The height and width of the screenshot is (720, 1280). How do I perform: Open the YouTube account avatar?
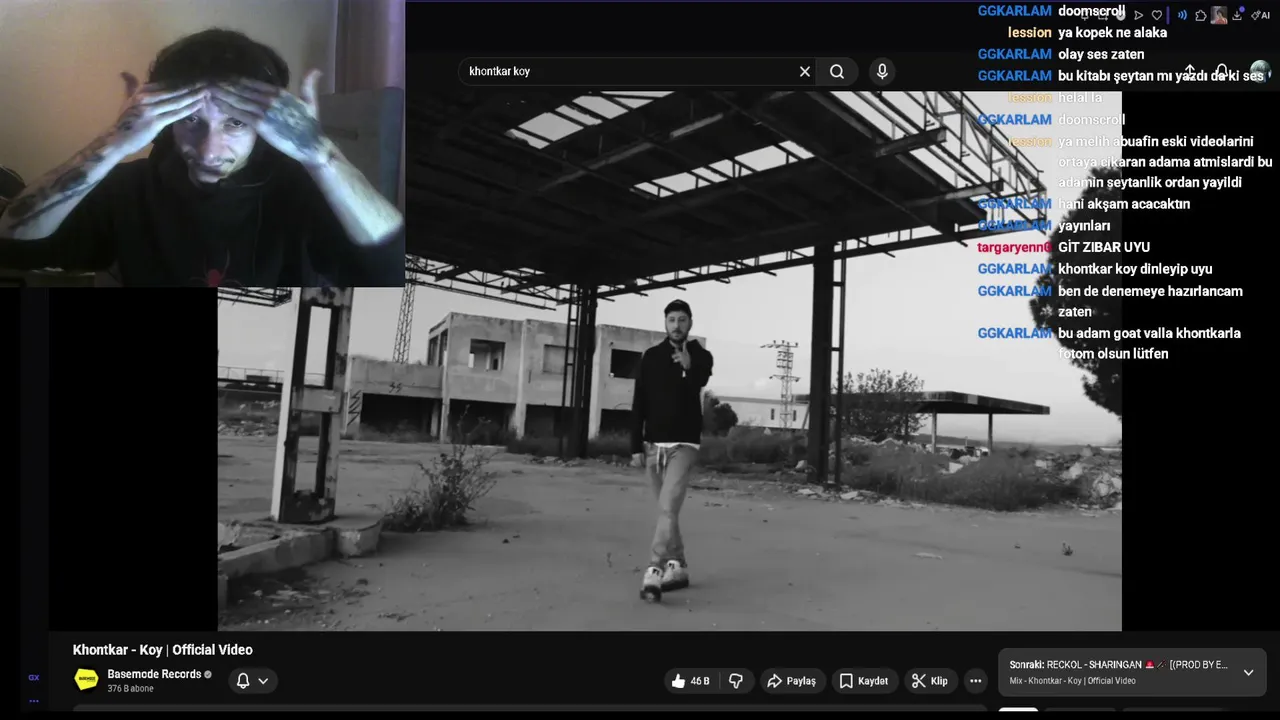(x=1260, y=72)
